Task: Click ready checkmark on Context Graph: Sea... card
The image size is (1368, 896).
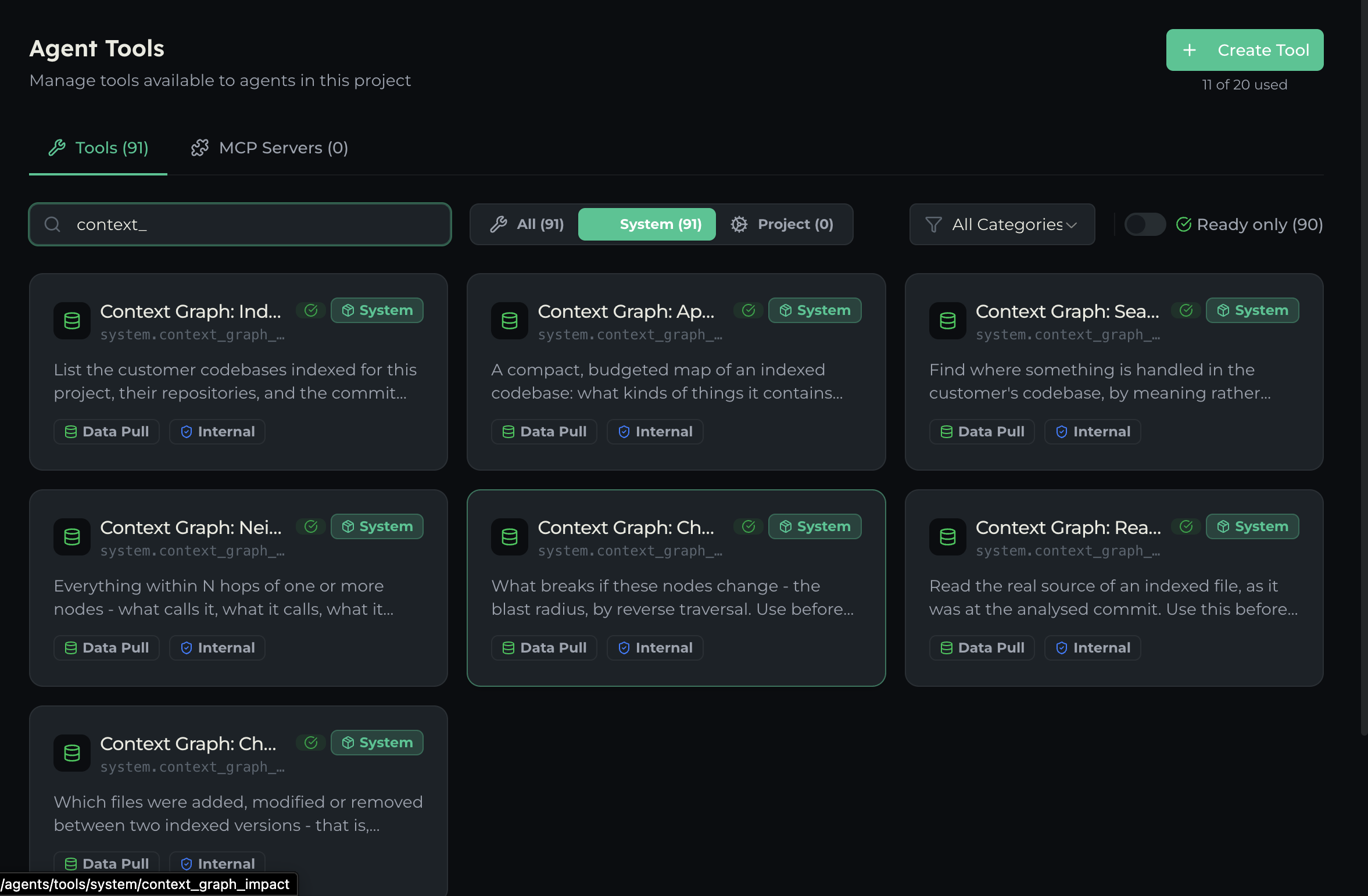Action: 1186,310
